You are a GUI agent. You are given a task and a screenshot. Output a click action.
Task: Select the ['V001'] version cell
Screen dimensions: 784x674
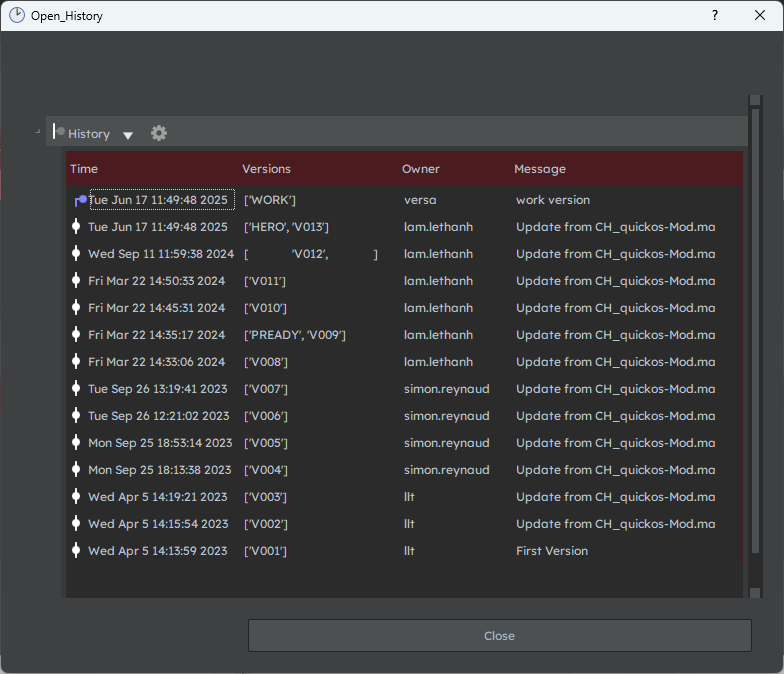coord(266,551)
